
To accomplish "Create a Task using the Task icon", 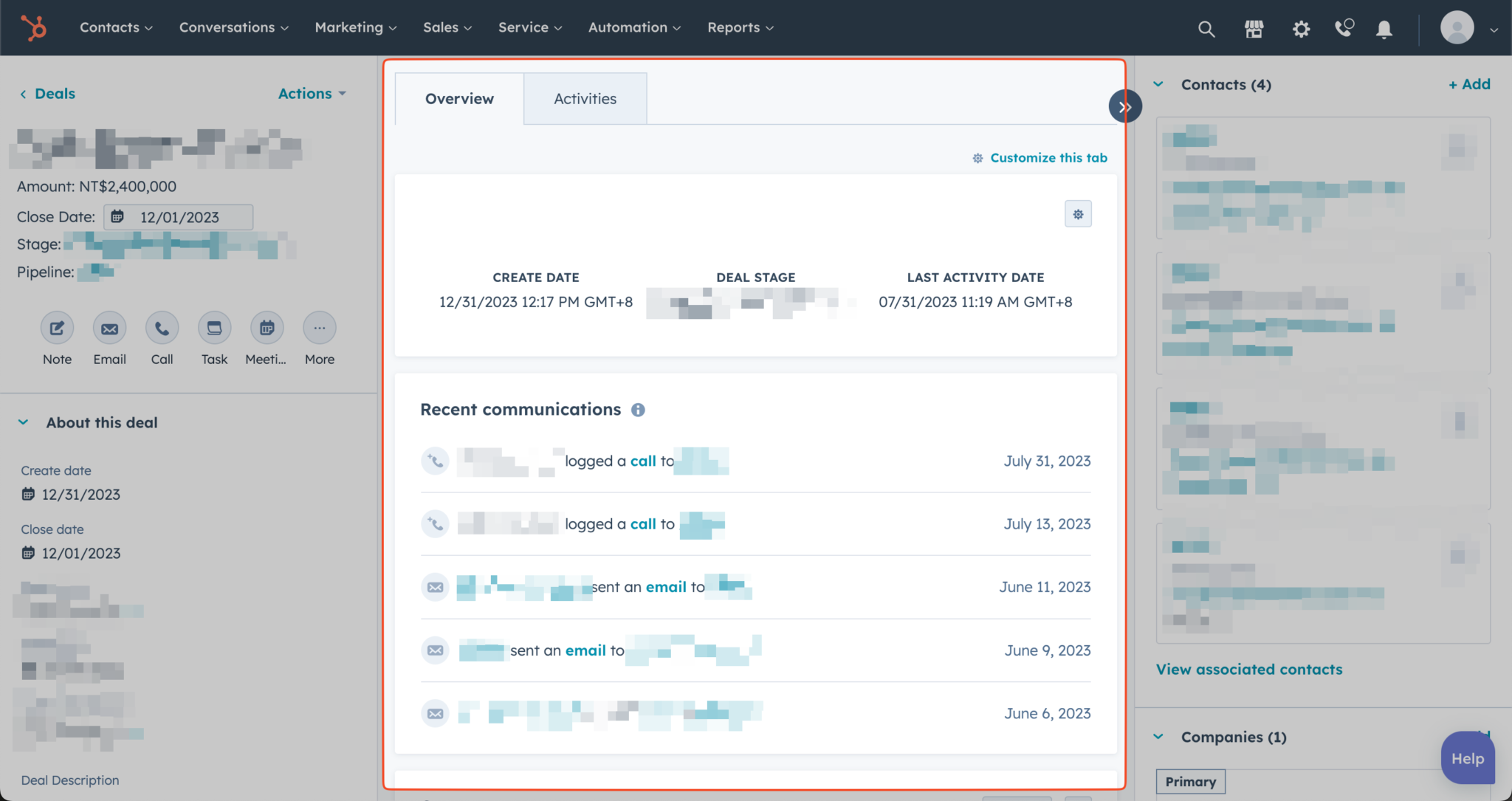I will point(214,327).
